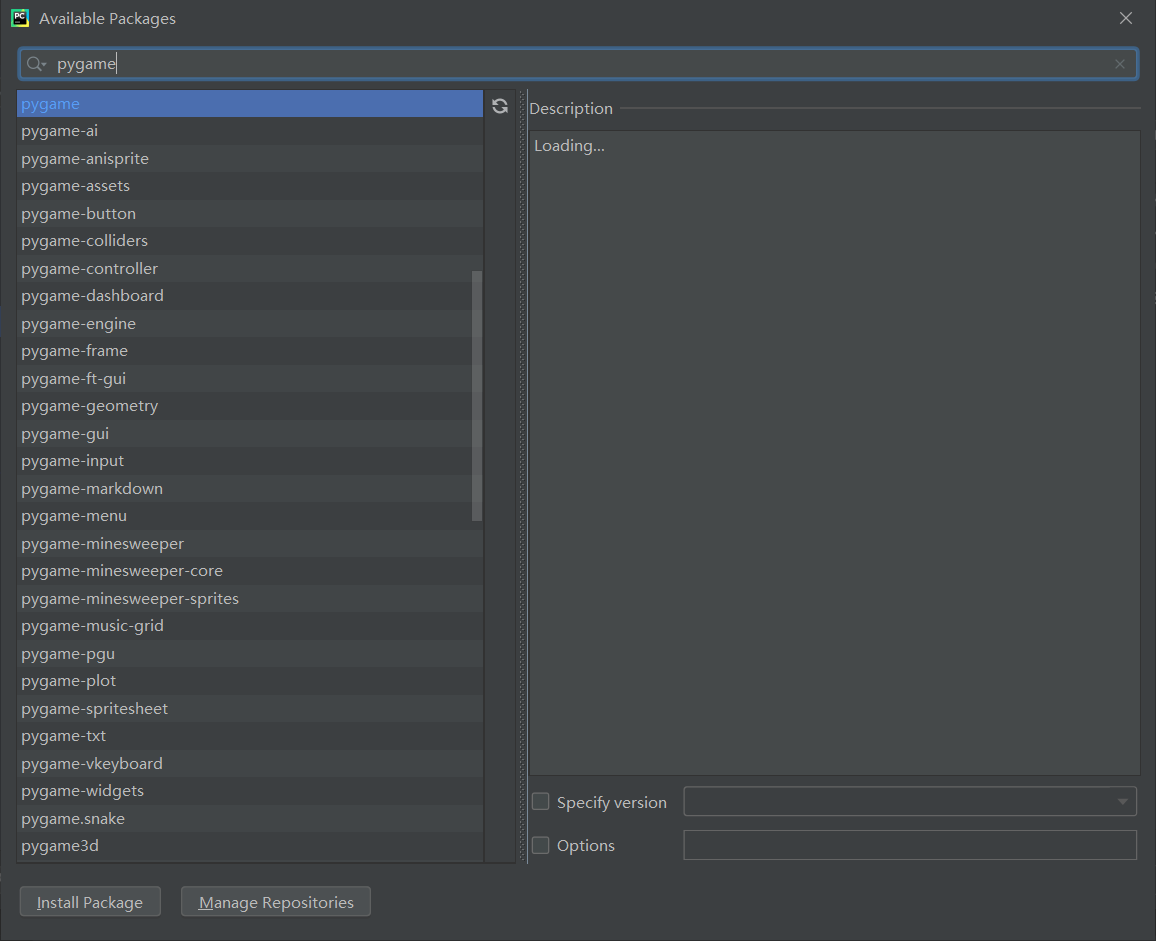This screenshot has height=941, width=1156.
Task: Close the Available Packages dialog
Action: tap(1126, 18)
